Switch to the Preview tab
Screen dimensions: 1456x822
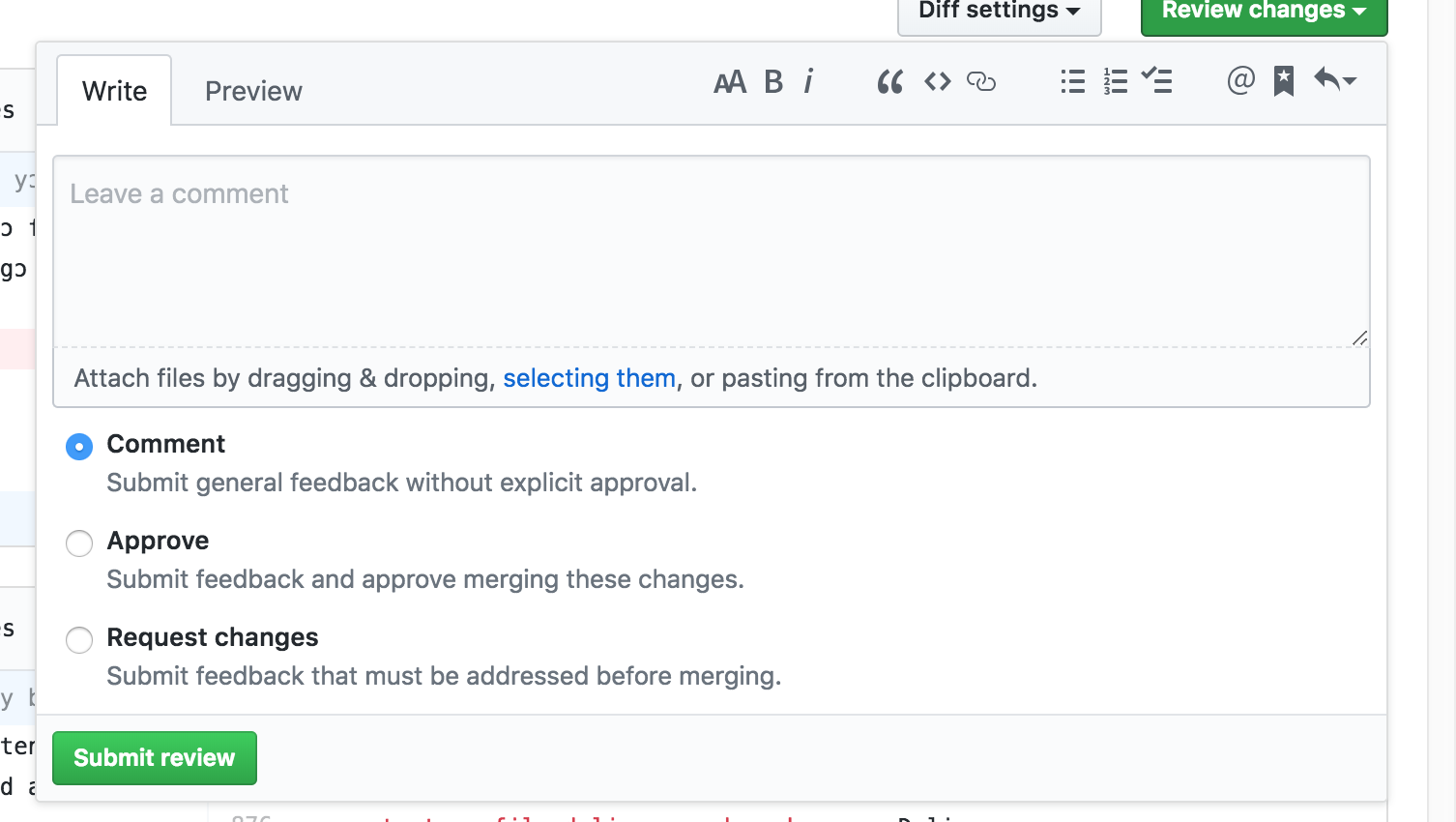click(253, 91)
